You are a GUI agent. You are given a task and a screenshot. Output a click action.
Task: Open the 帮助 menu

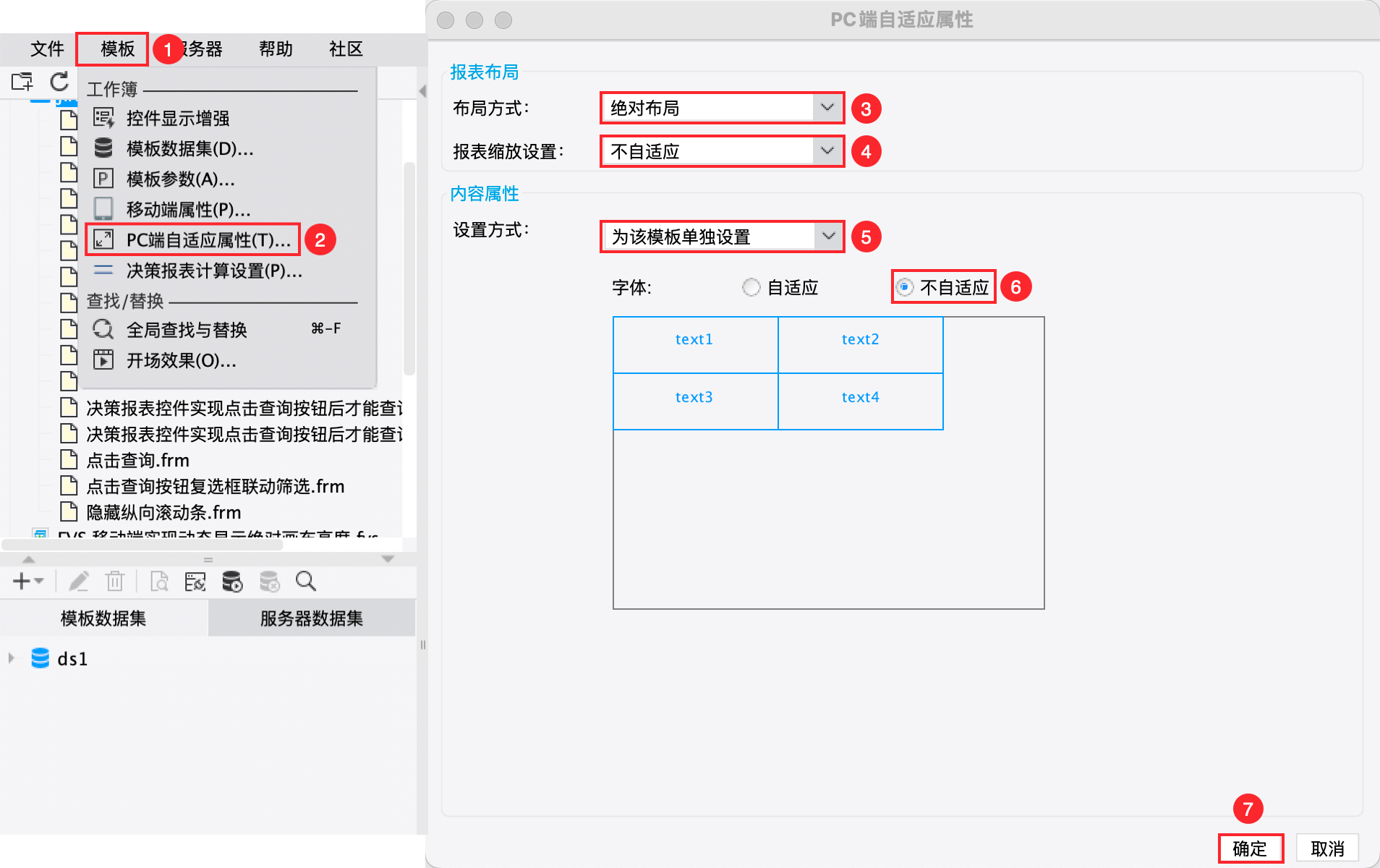276,49
